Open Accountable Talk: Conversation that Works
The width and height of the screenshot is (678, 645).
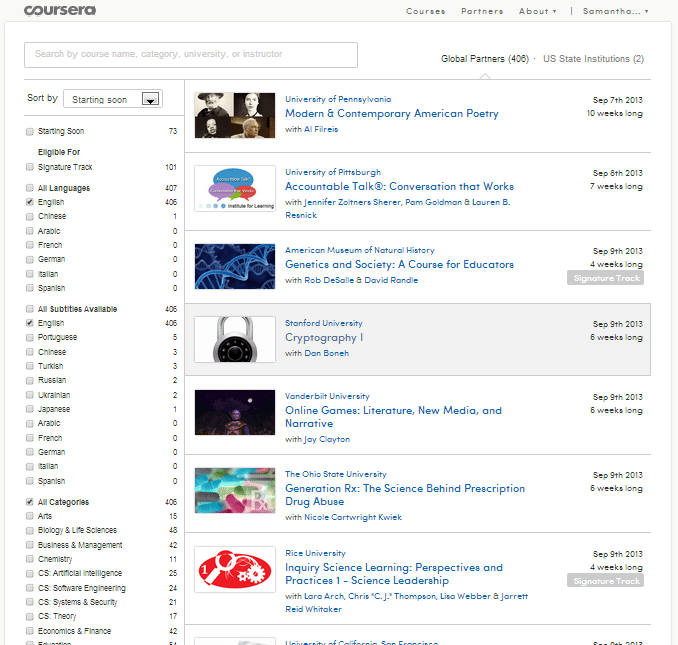pos(400,186)
